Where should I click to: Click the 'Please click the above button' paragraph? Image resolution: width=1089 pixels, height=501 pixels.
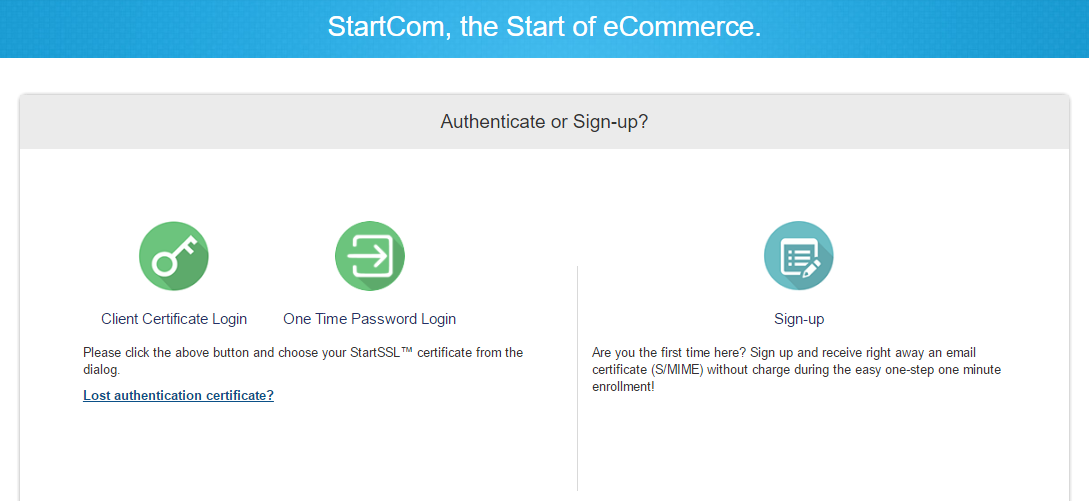coord(303,361)
